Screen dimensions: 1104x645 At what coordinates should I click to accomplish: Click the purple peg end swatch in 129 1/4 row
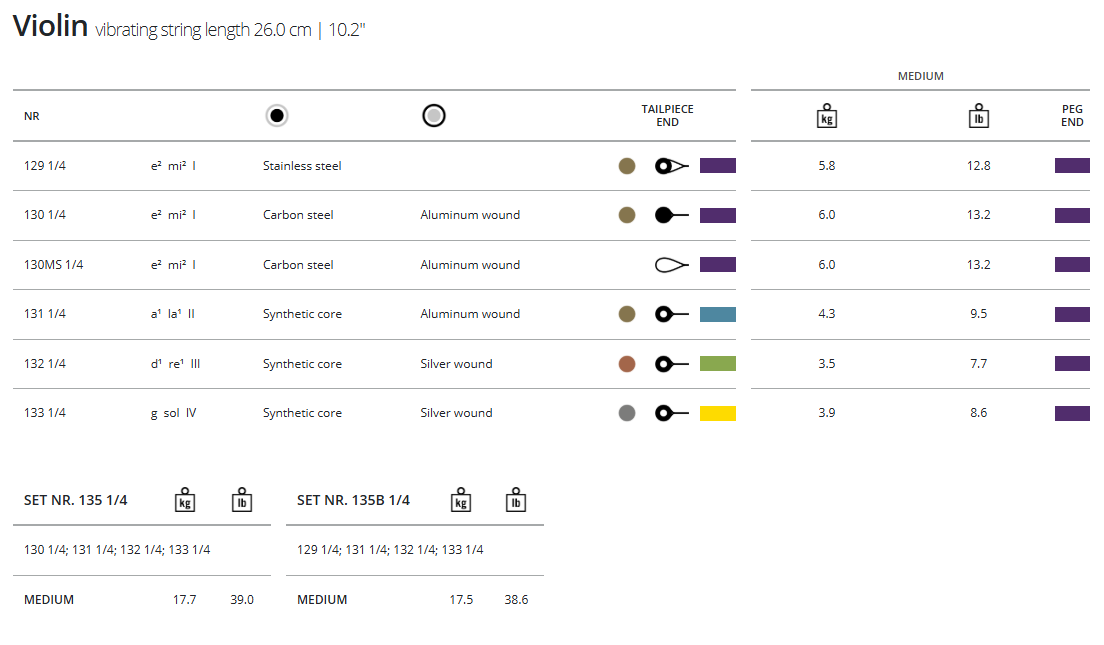tap(1072, 166)
